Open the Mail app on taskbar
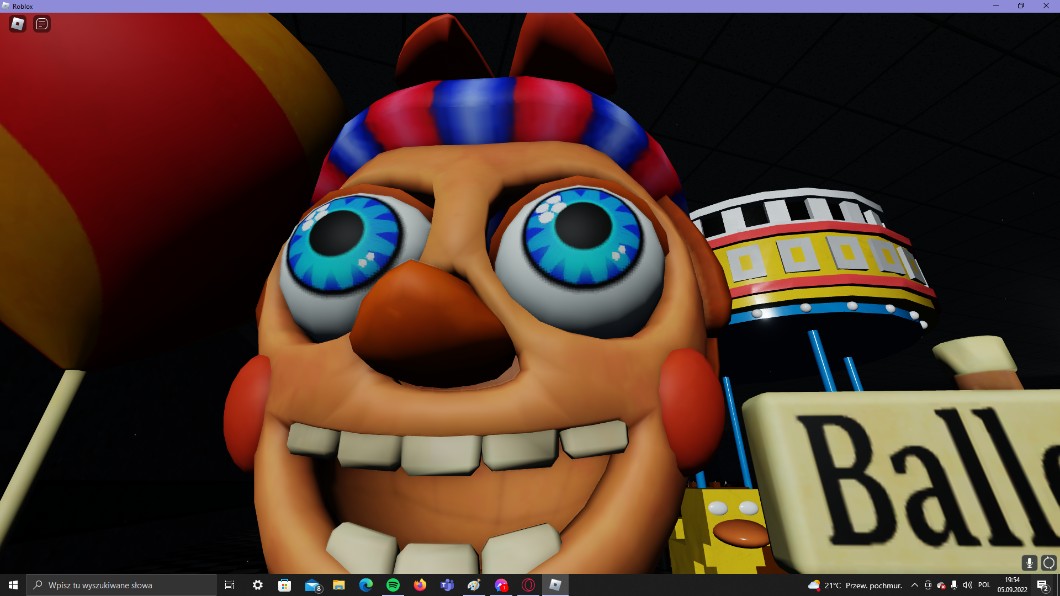Screen dimensions: 1060x596 (x=312, y=585)
